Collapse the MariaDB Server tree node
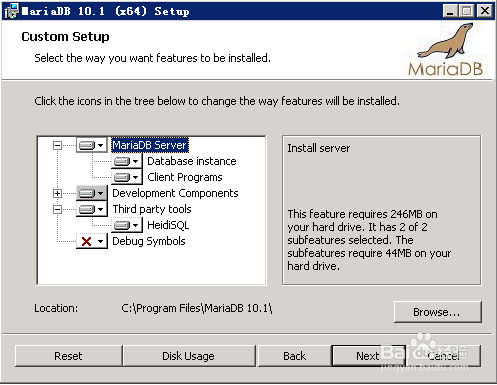 (x=57, y=145)
